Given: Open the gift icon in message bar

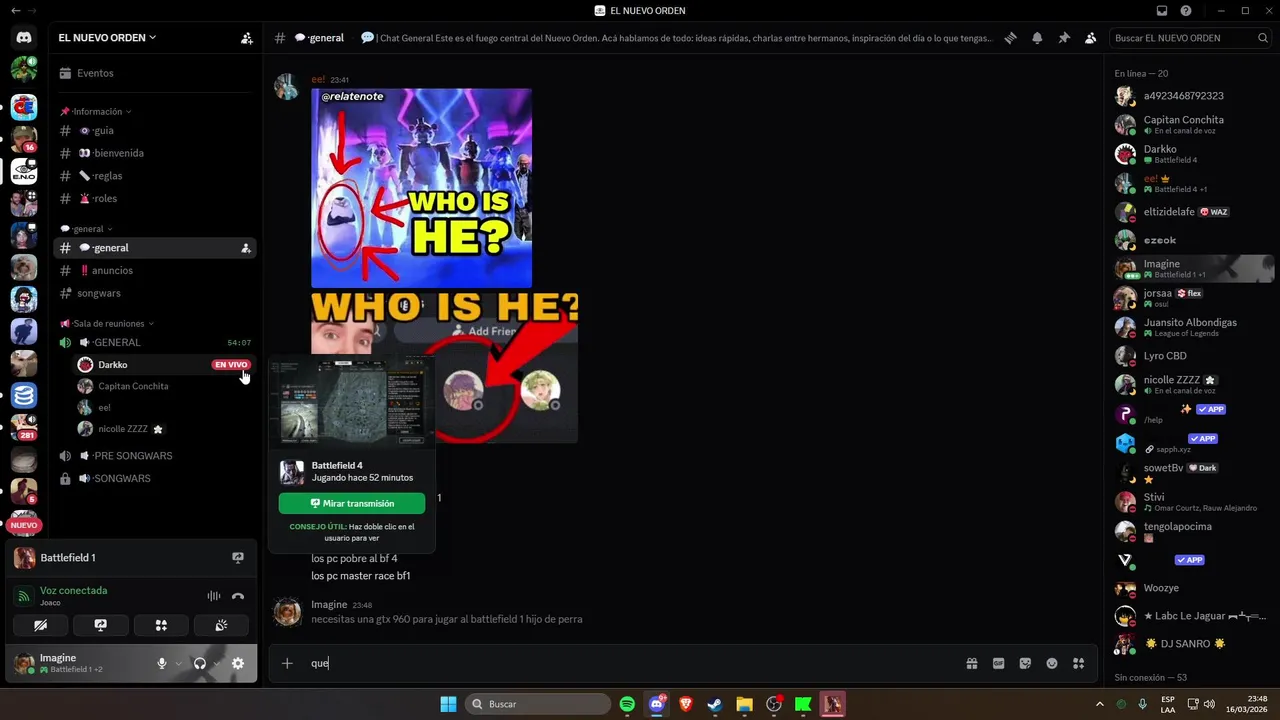Looking at the screenshot, I should click(971, 663).
